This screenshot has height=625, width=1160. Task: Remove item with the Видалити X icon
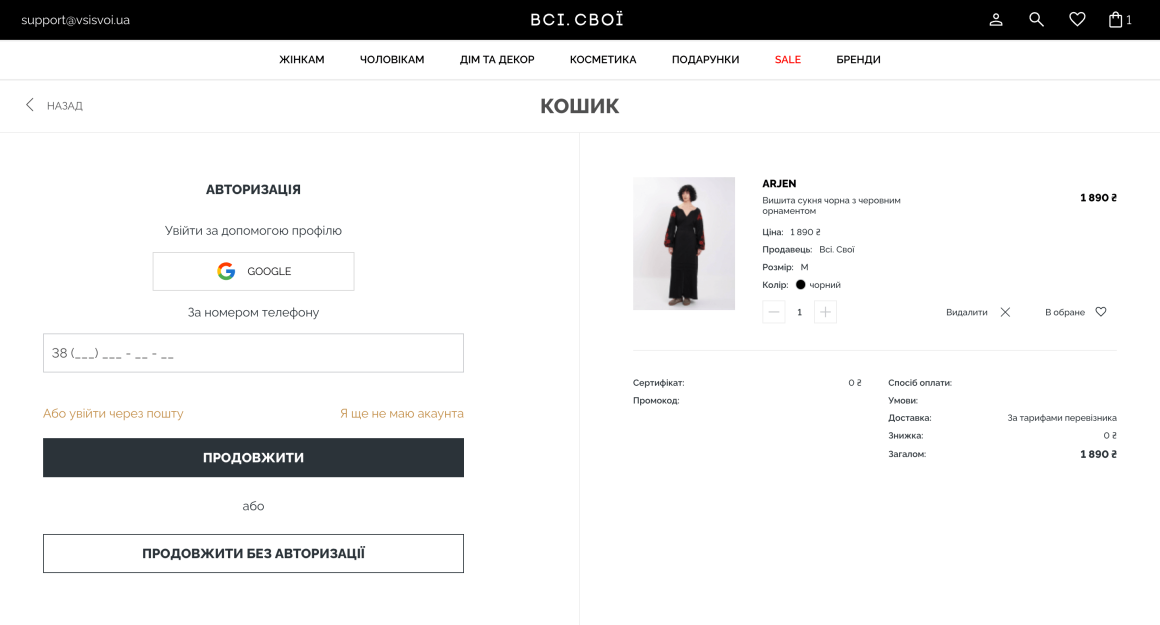click(x=1005, y=312)
